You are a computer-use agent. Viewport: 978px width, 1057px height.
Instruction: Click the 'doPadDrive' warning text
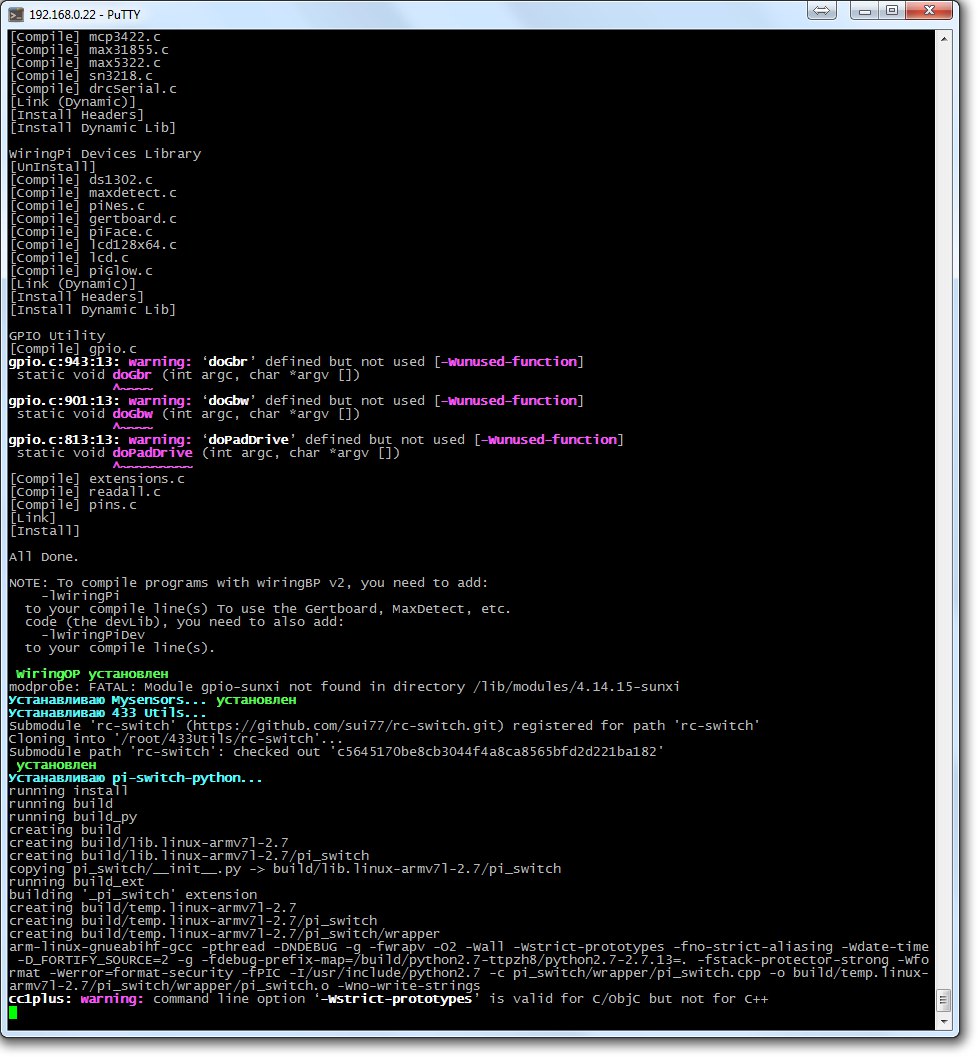[246, 440]
